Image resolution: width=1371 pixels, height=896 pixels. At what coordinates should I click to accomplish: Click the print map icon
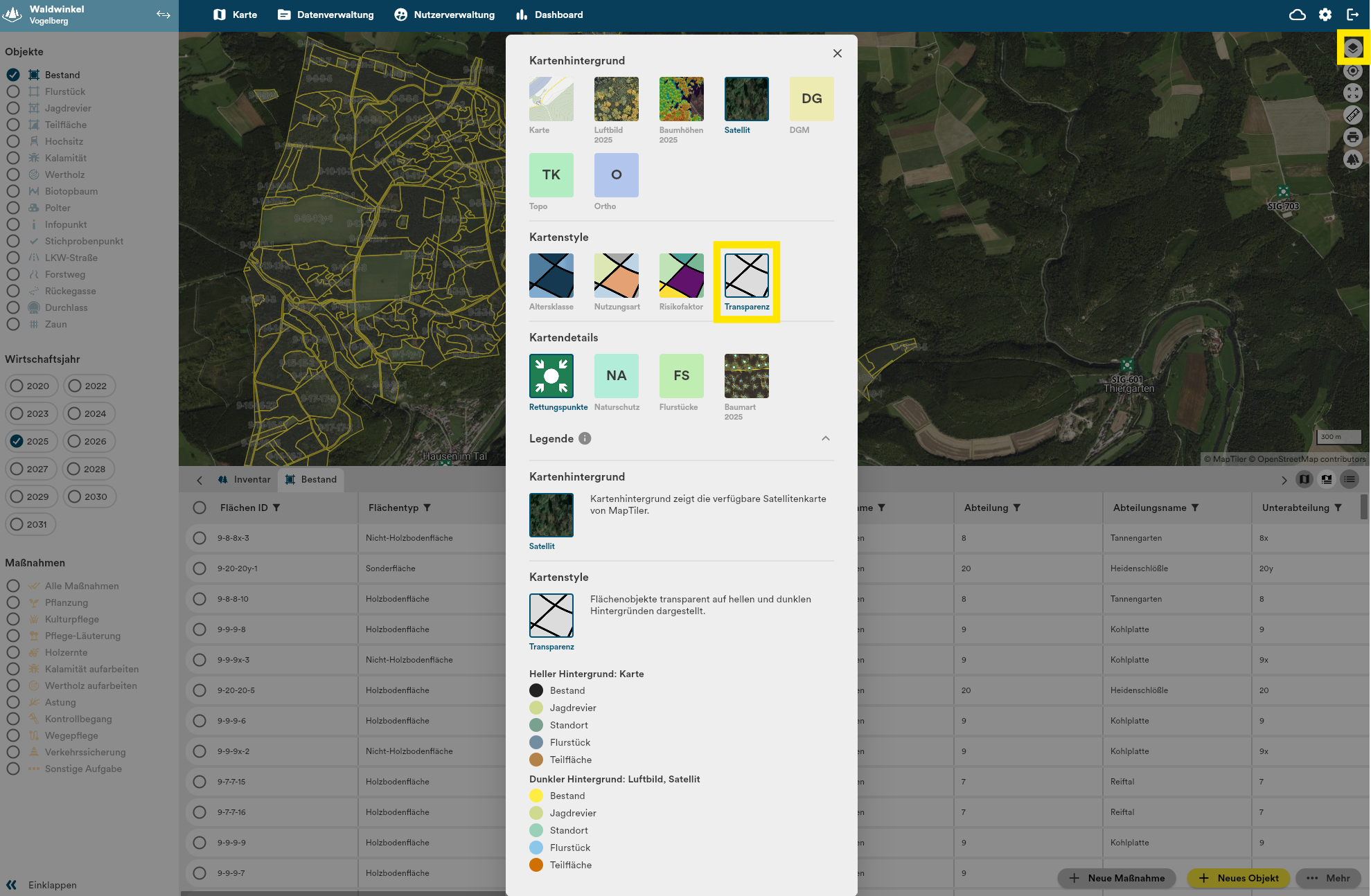pyautogui.click(x=1353, y=137)
